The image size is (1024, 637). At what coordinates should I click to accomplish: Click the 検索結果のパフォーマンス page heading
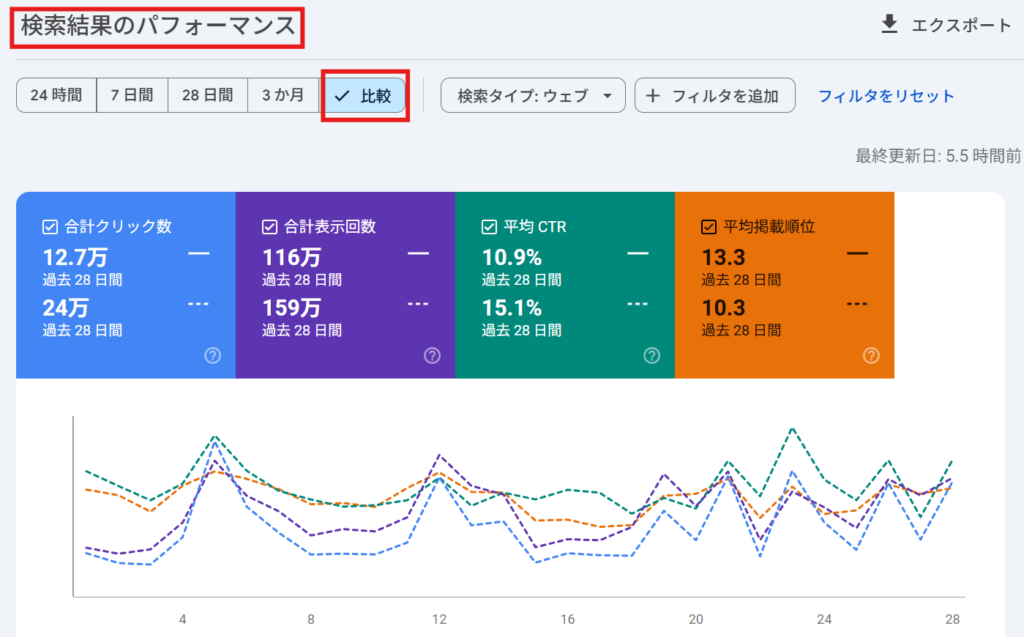coord(158,27)
